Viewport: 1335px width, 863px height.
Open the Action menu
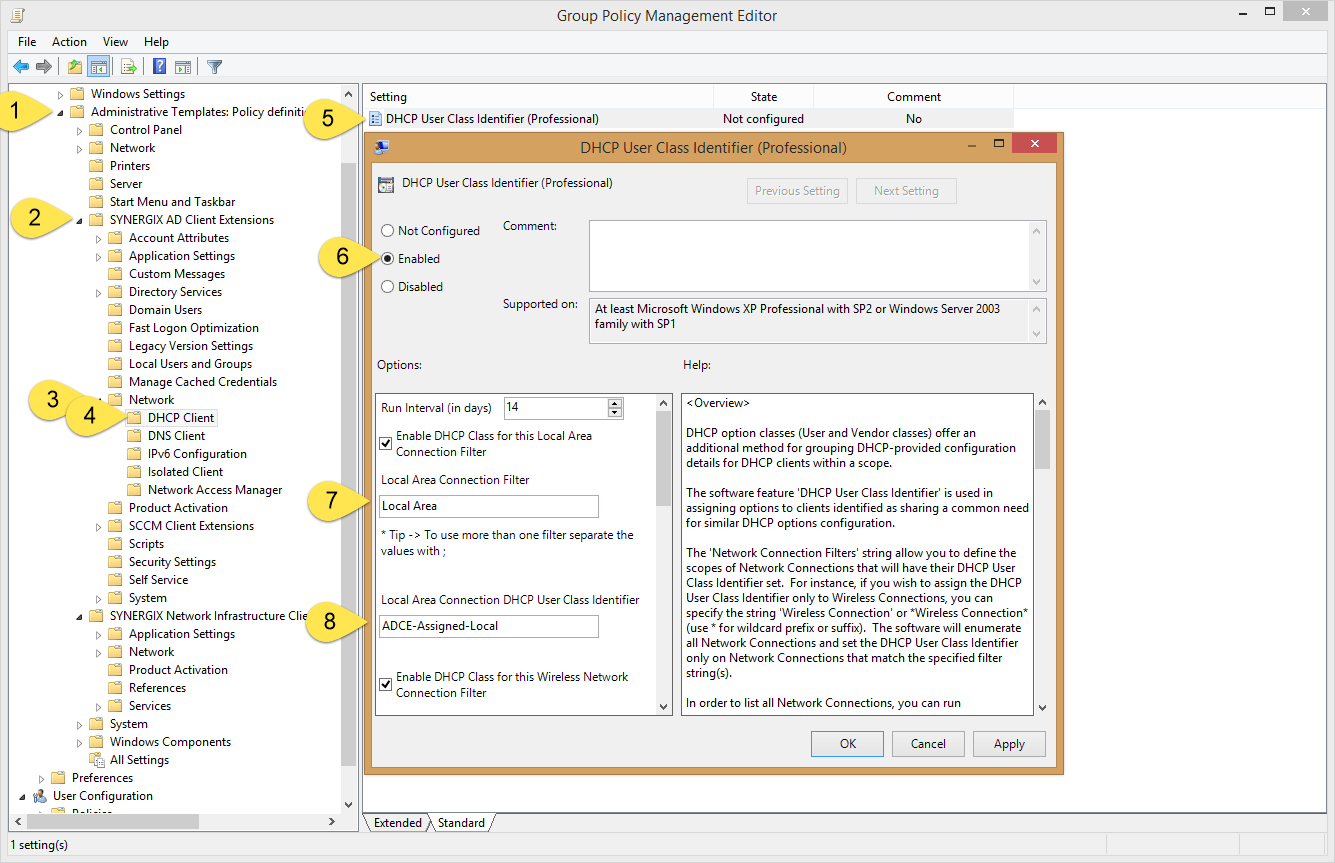69,42
